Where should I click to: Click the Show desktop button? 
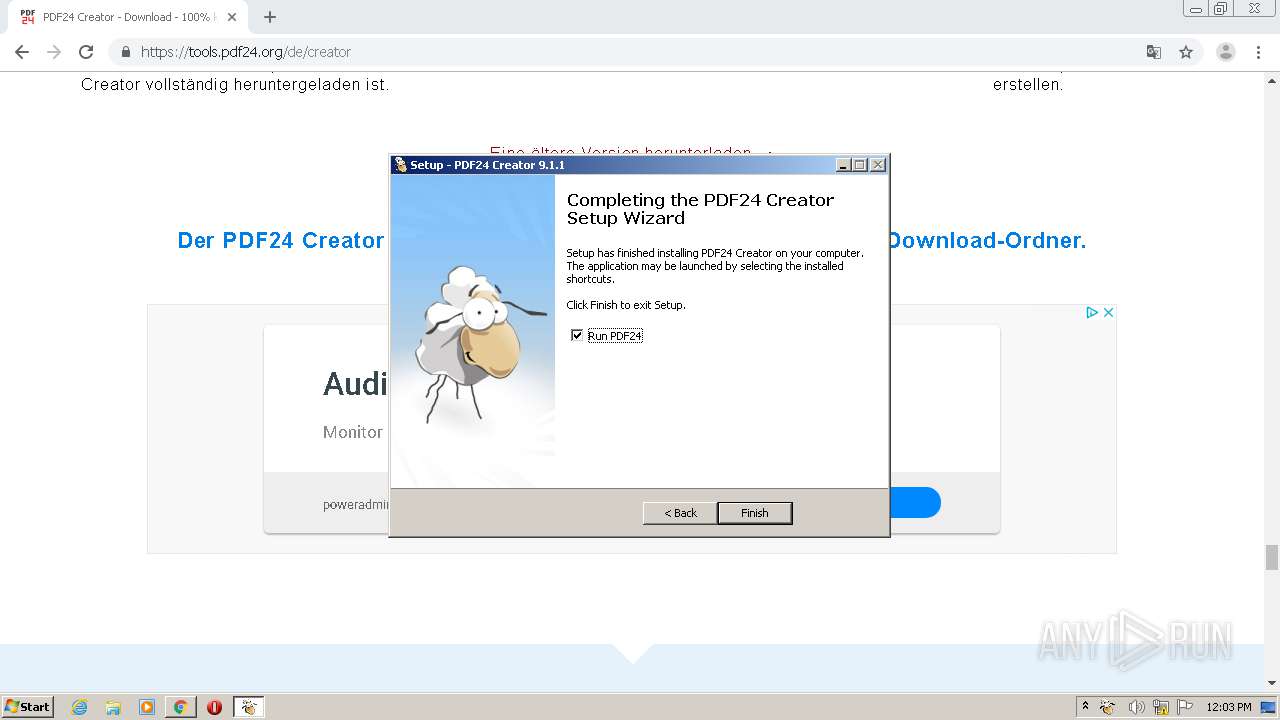click(x=1270, y=707)
